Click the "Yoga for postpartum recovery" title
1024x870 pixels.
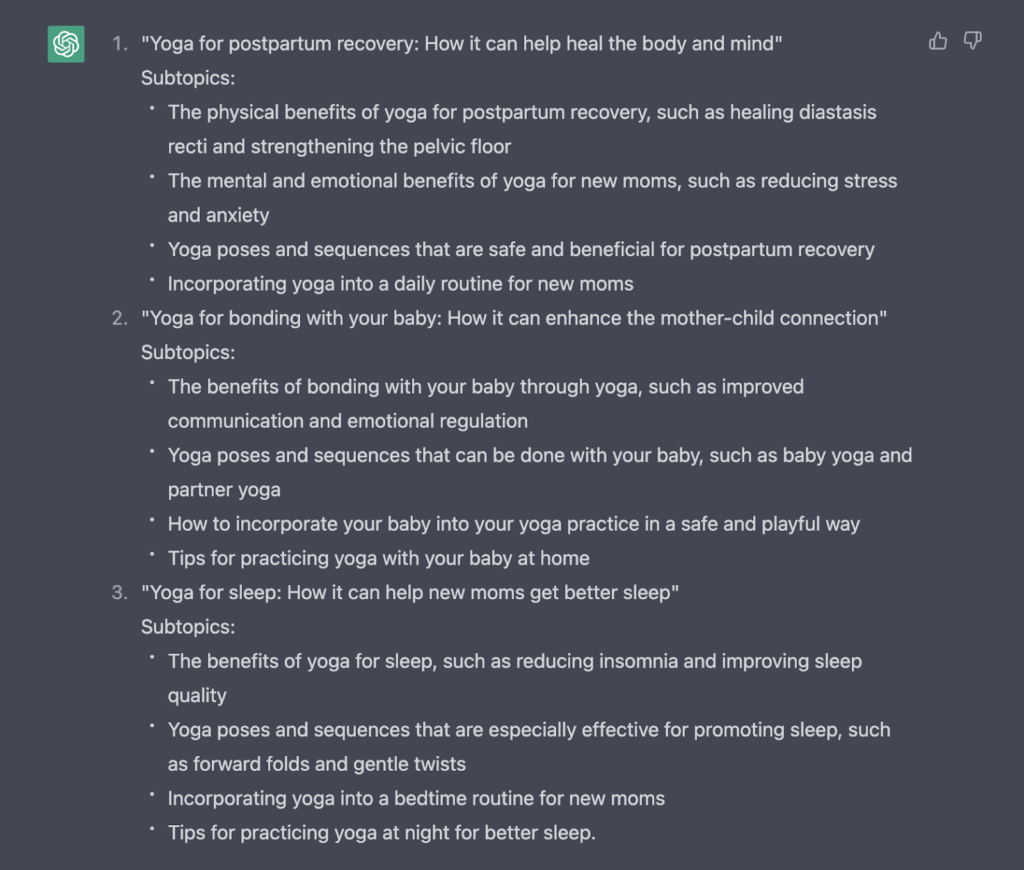coord(461,44)
